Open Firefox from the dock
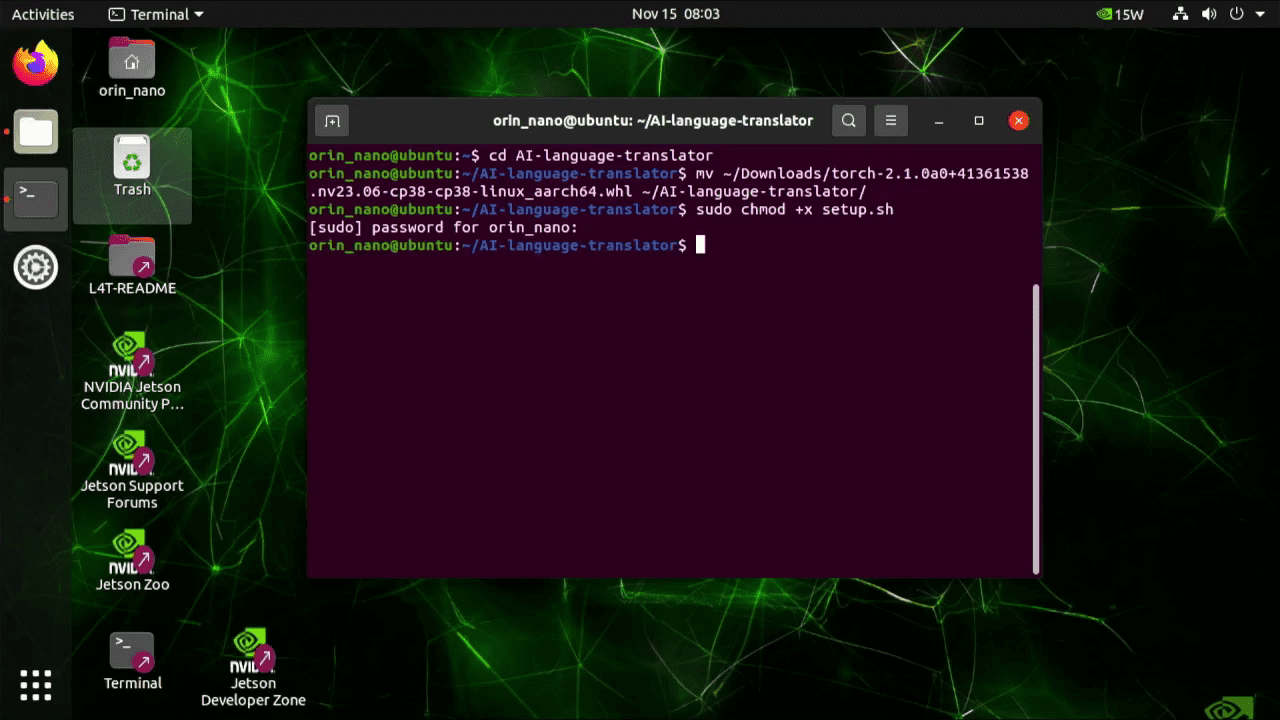The height and width of the screenshot is (720, 1280). (x=35, y=62)
